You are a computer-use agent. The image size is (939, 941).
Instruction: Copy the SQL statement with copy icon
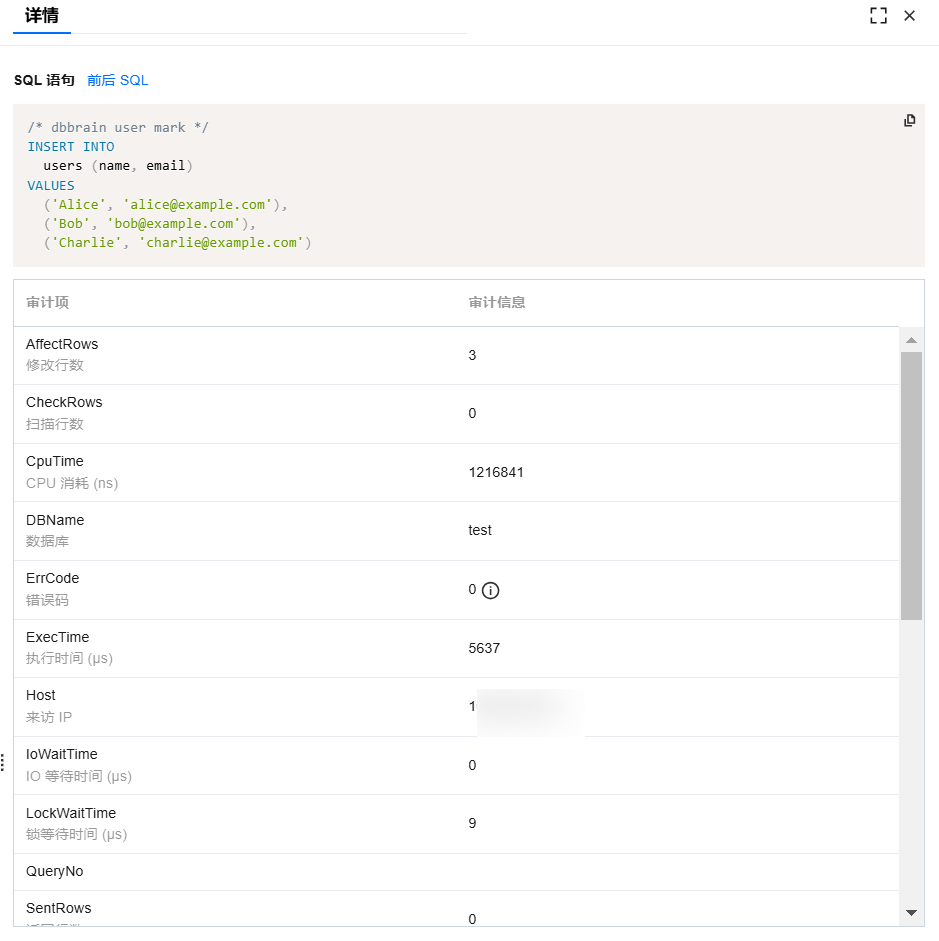coord(909,120)
